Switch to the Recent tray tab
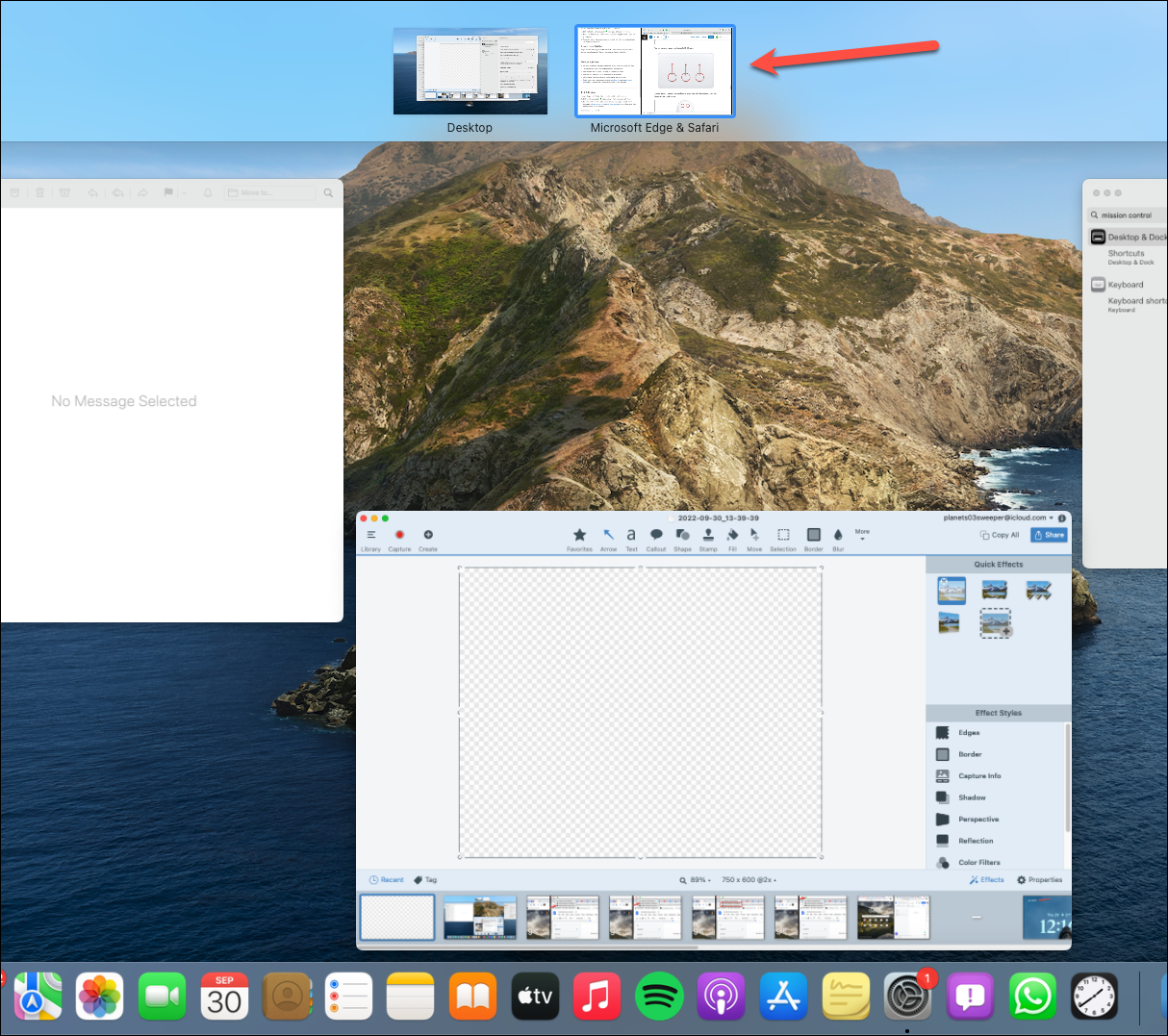The width and height of the screenshot is (1168, 1036). pyautogui.click(x=387, y=880)
